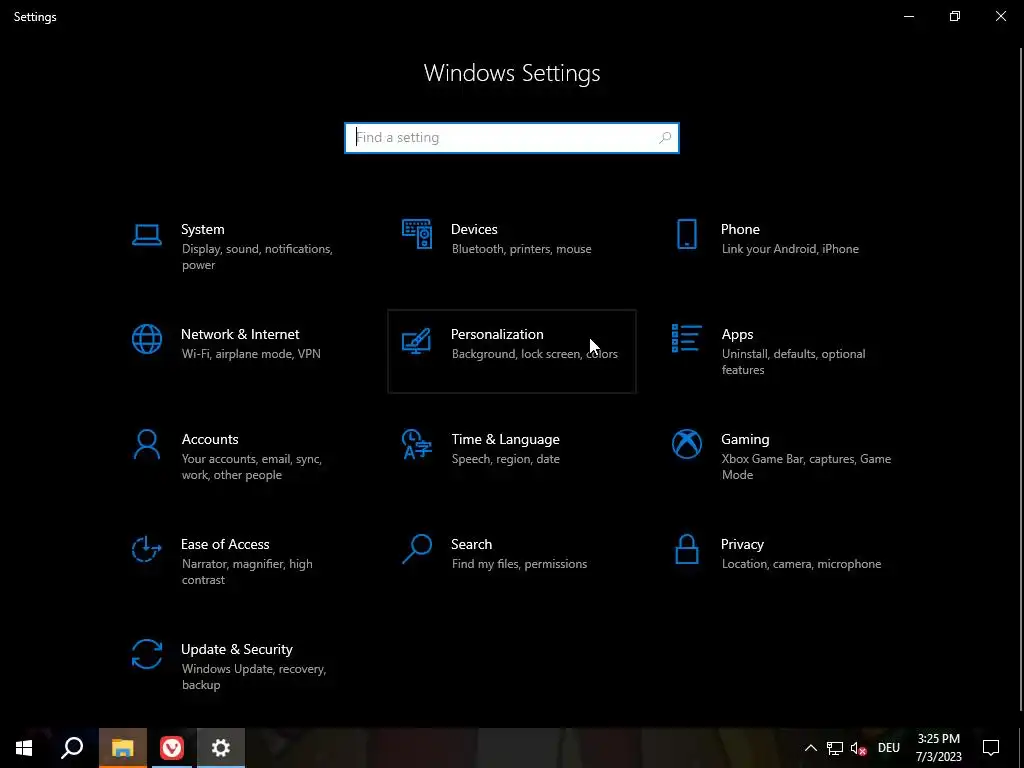Screen dimensions: 1024x768
Task: Open Personalization settings title
Action: pyautogui.click(x=497, y=334)
